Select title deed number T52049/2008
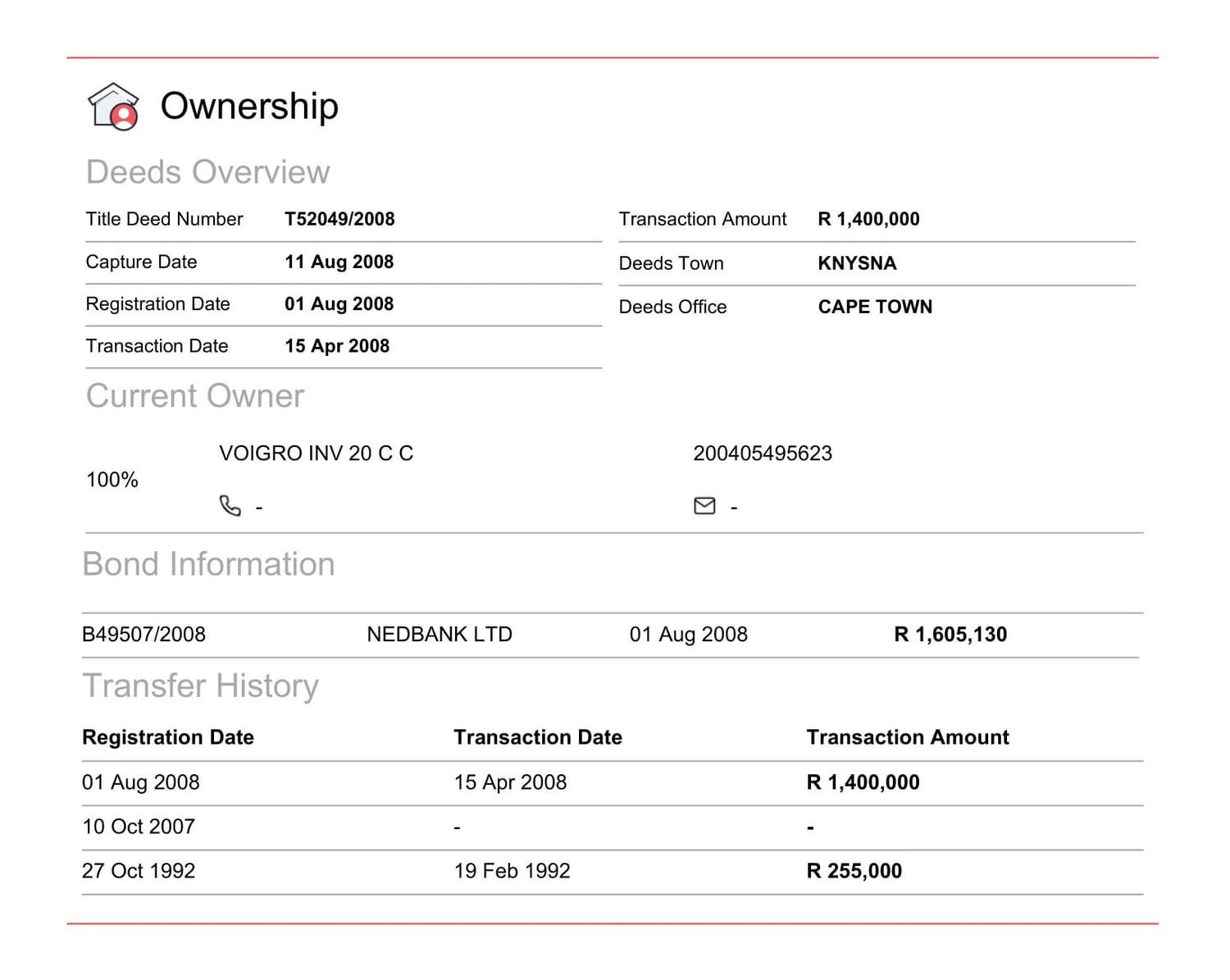Image resolution: width=1230 pixels, height=980 pixels. (339, 219)
